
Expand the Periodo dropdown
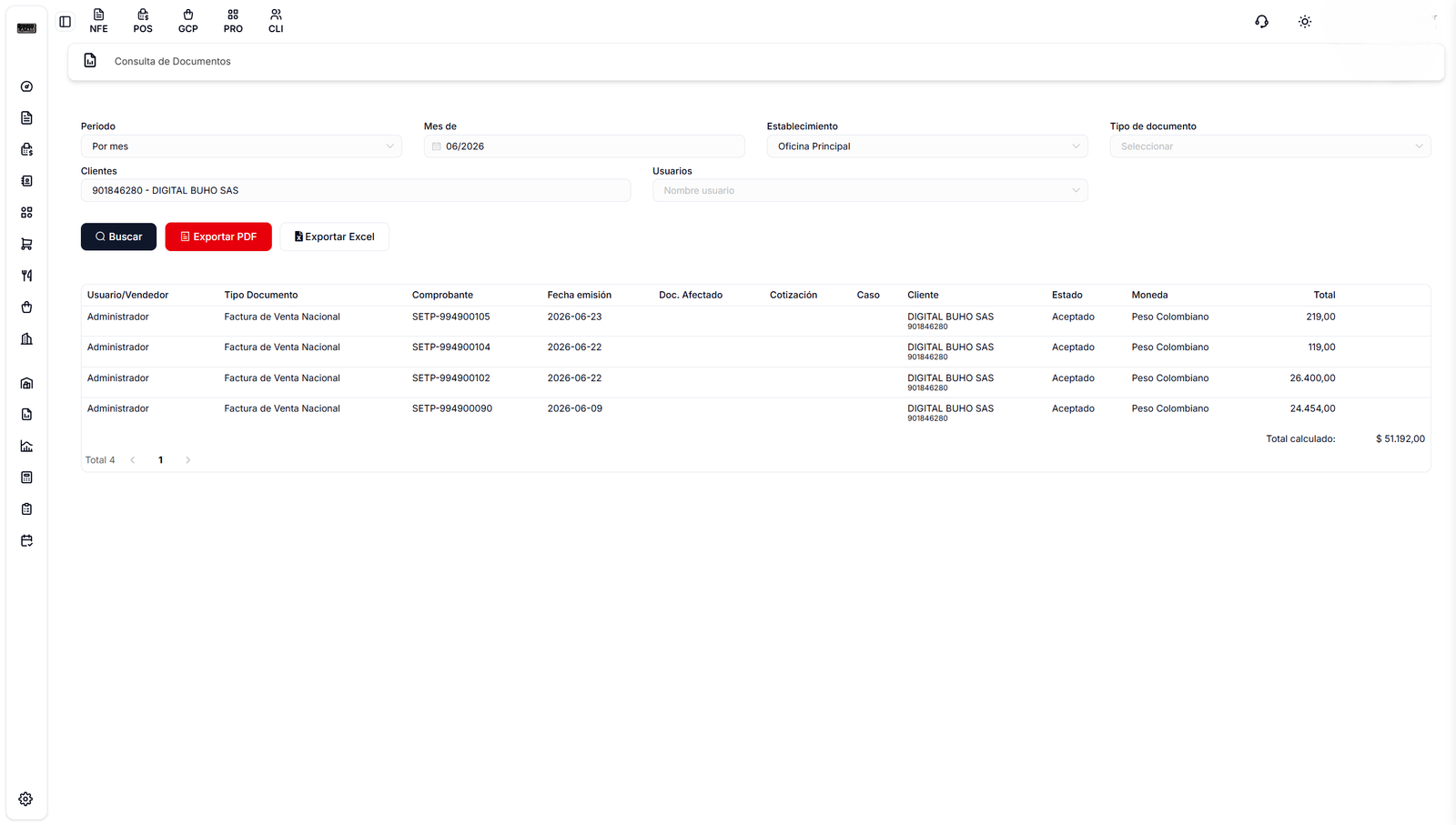tap(241, 146)
